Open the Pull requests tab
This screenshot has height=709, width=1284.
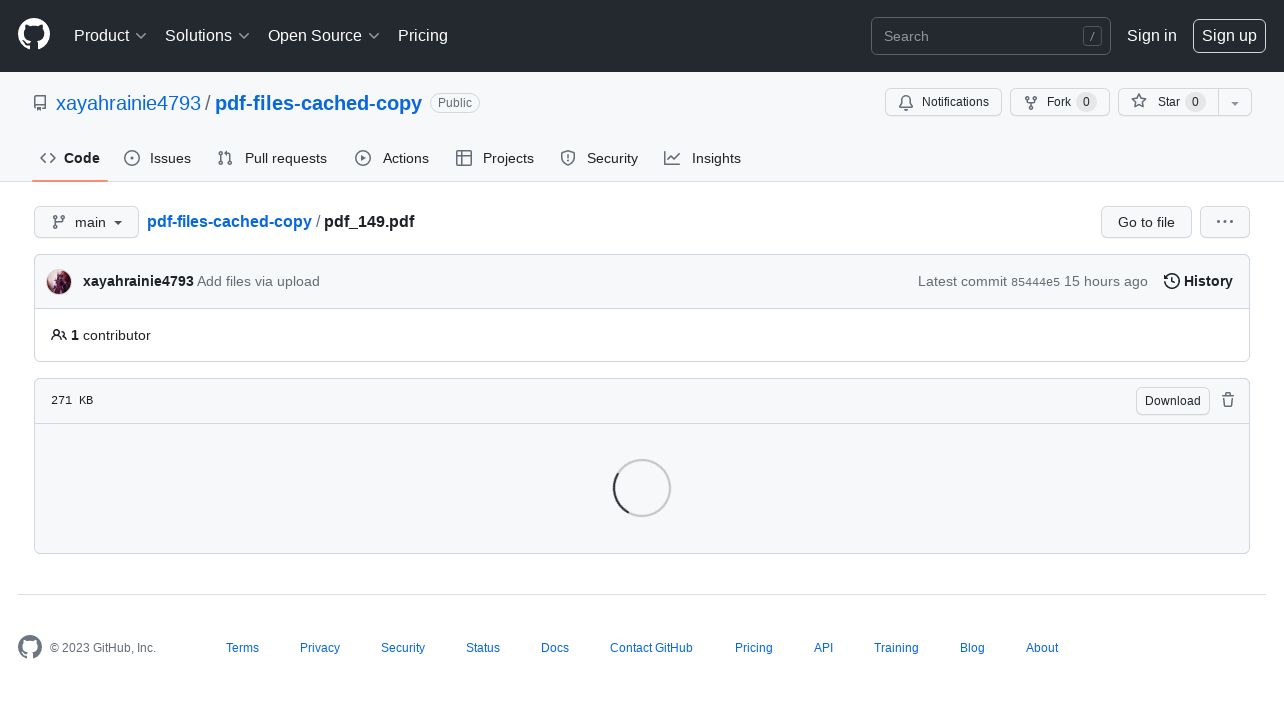pyautogui.click(x=272, y=158)
